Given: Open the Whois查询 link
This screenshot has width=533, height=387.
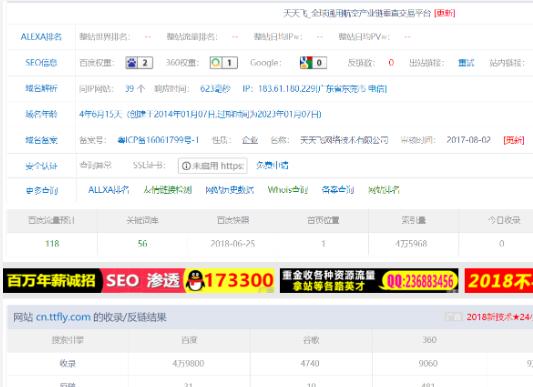Looking at the screenshot, I should pos(288,190).
